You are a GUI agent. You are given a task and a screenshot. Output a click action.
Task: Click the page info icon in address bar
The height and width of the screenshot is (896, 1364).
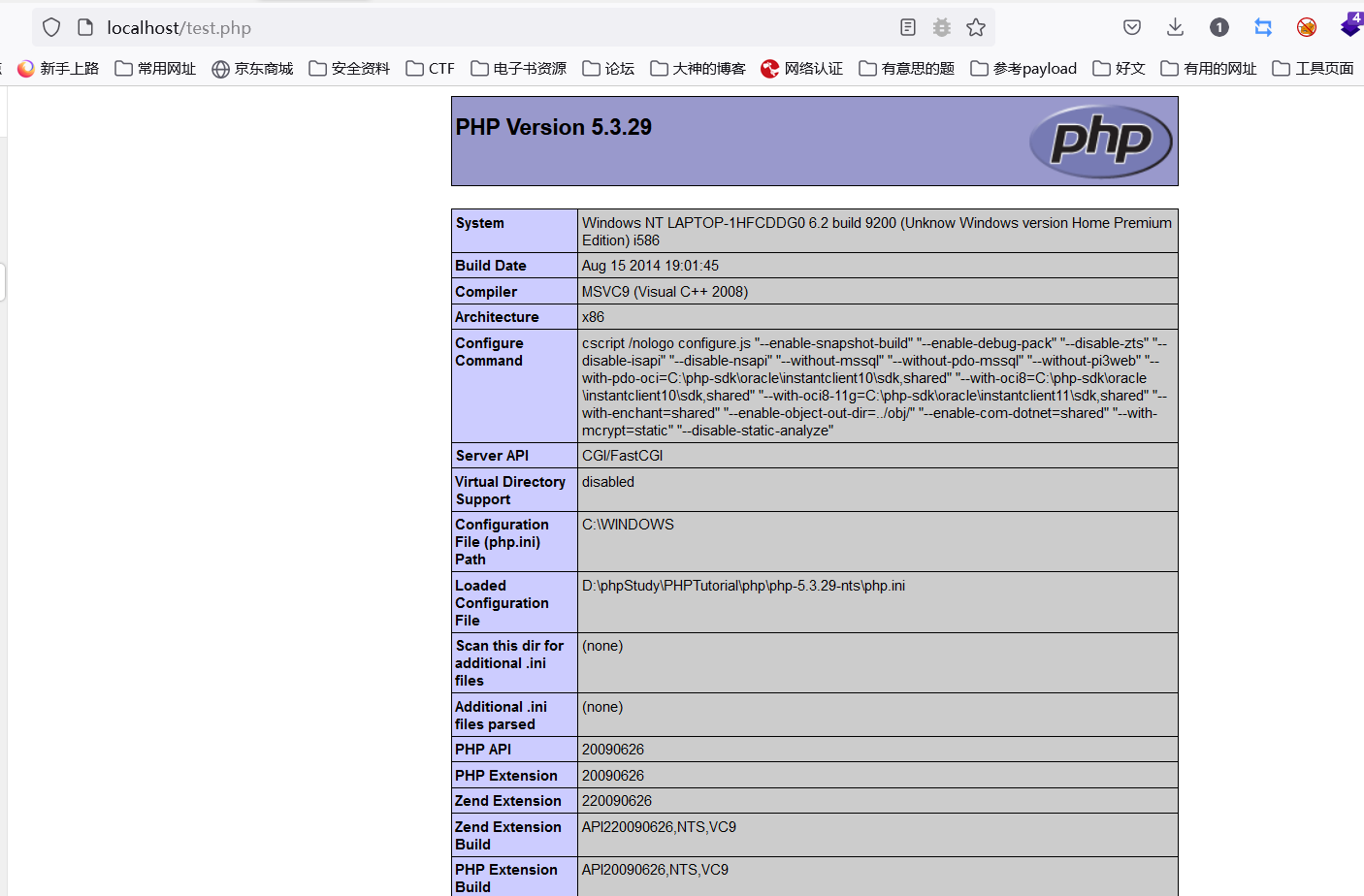click(85, 27)
